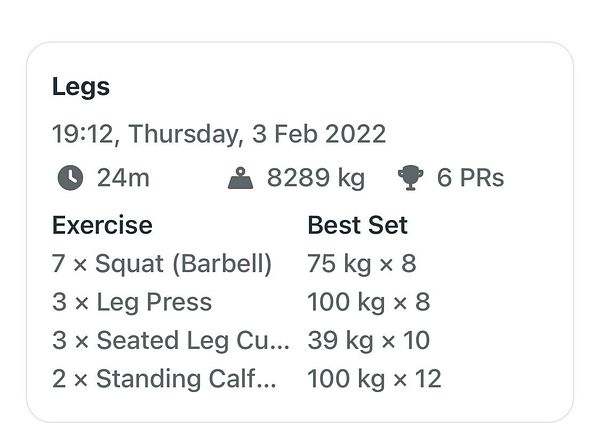This screenshot has width=600, height=435.
Task: Click the 100 kg × 8 best set
Action: [368, 302]
